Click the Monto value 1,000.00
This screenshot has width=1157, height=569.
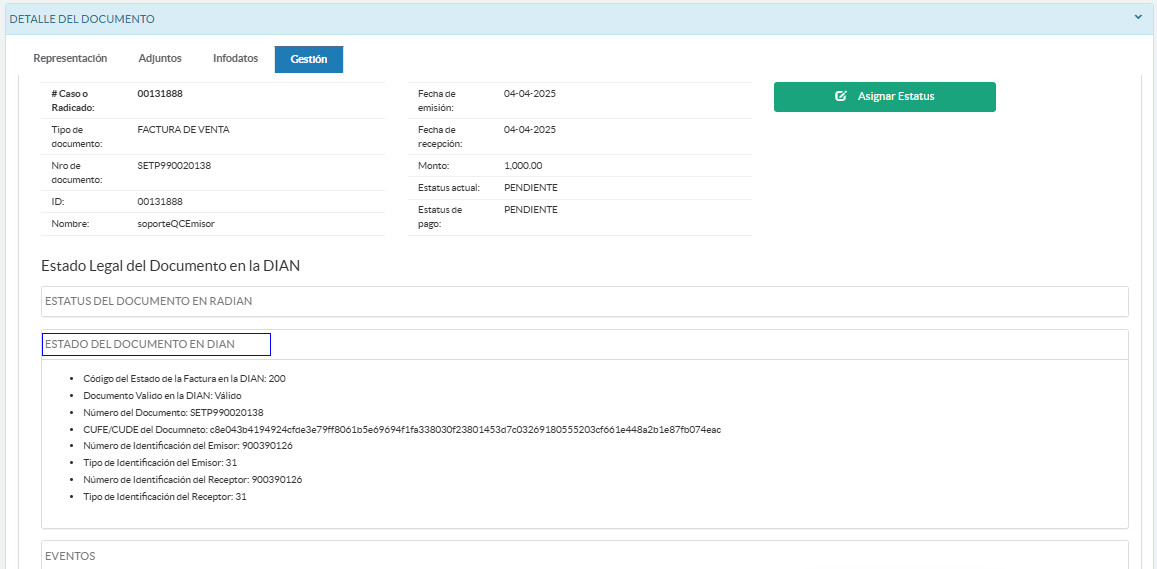pos(523,166)
